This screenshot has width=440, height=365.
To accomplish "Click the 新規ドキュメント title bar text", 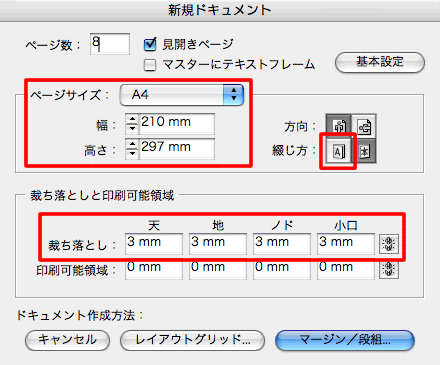I will pyautogui.click(x=220, y=10).
